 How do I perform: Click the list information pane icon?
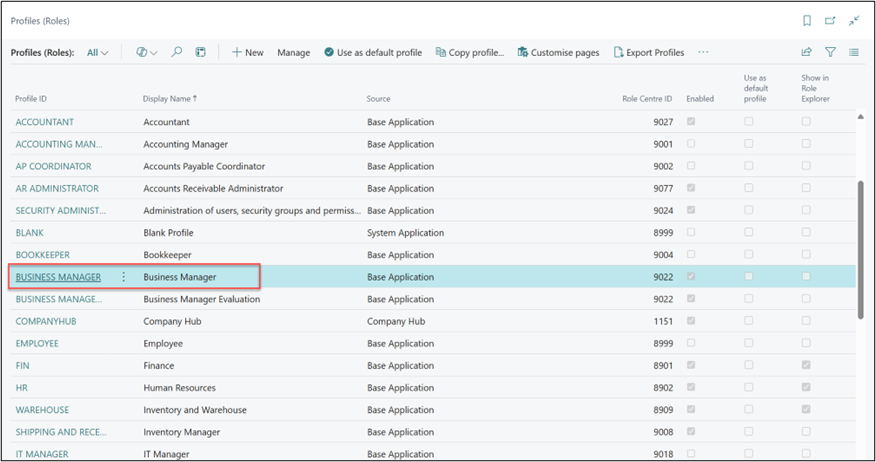(854, 52)
